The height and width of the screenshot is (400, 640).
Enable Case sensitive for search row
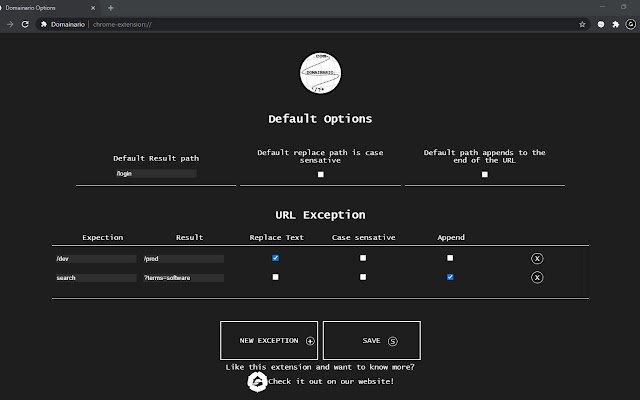(x=363, y=277)
